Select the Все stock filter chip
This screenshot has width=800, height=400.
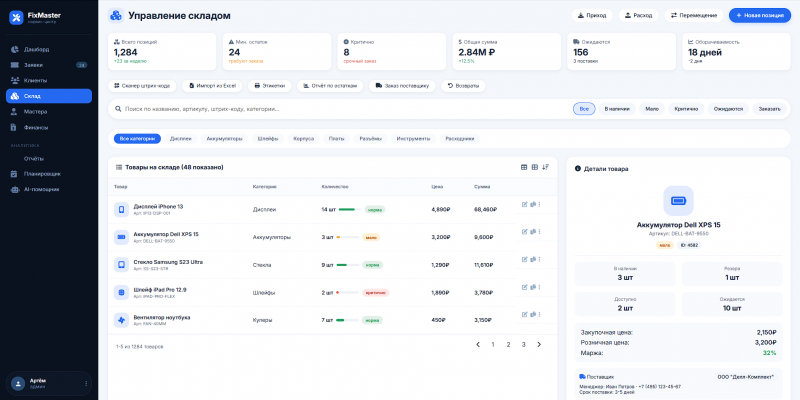point(584,109)
